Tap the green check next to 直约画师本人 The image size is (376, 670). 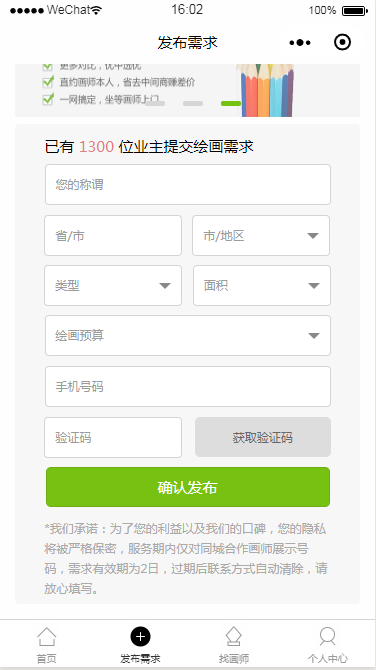point(48,81)
